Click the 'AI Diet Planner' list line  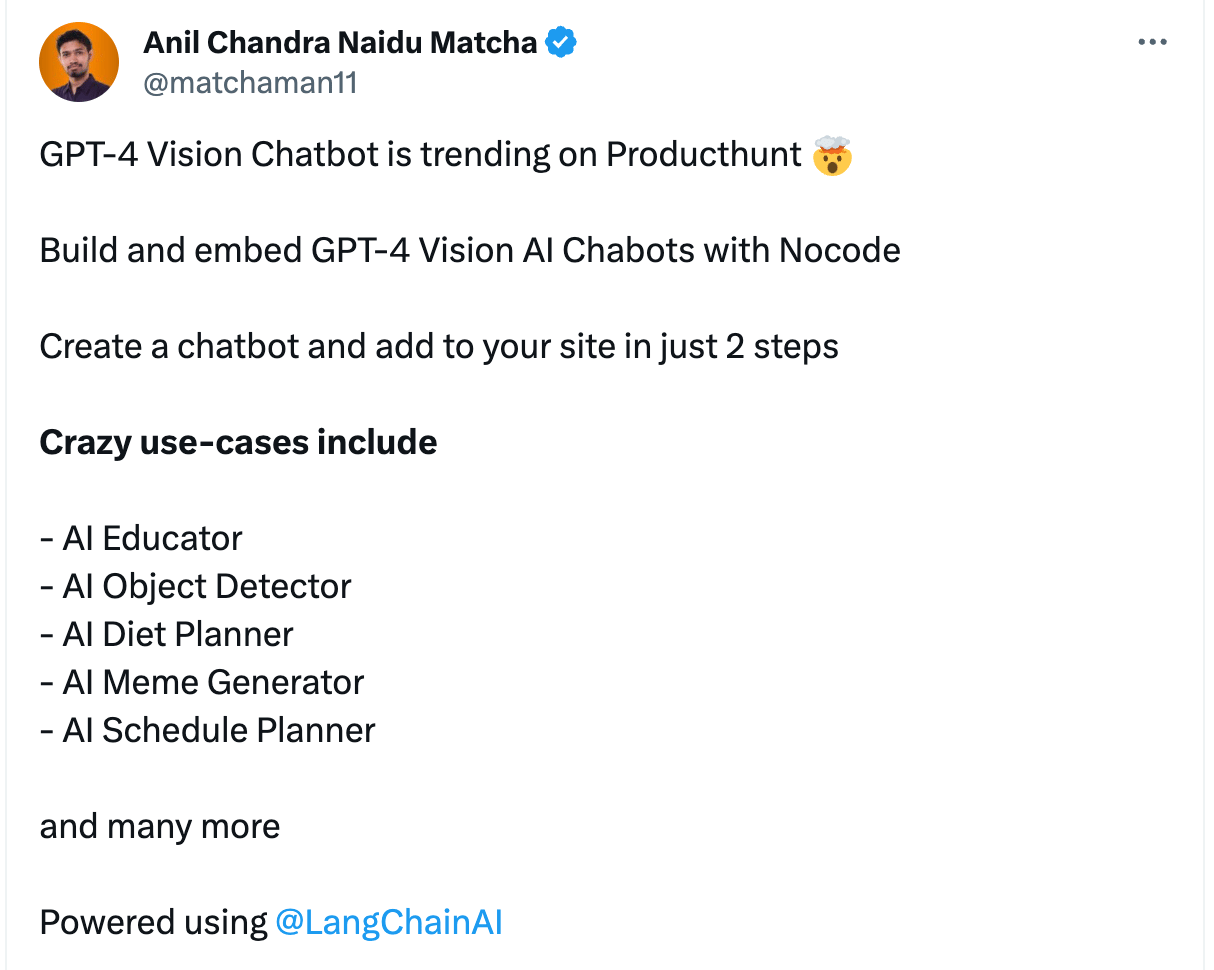tap(167, 634)
